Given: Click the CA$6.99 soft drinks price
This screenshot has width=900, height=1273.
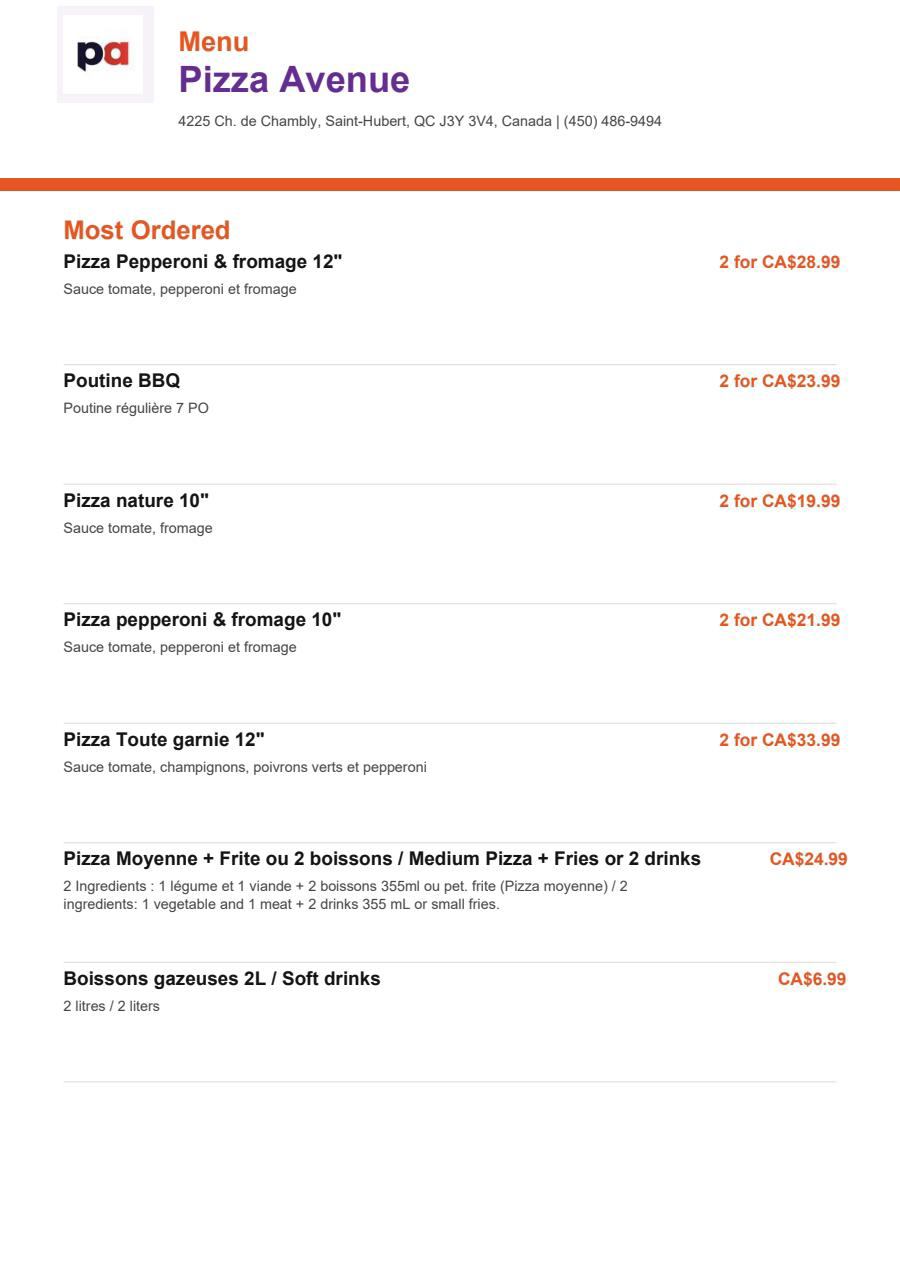Looking at the screenshot, I should pos(812,979).
